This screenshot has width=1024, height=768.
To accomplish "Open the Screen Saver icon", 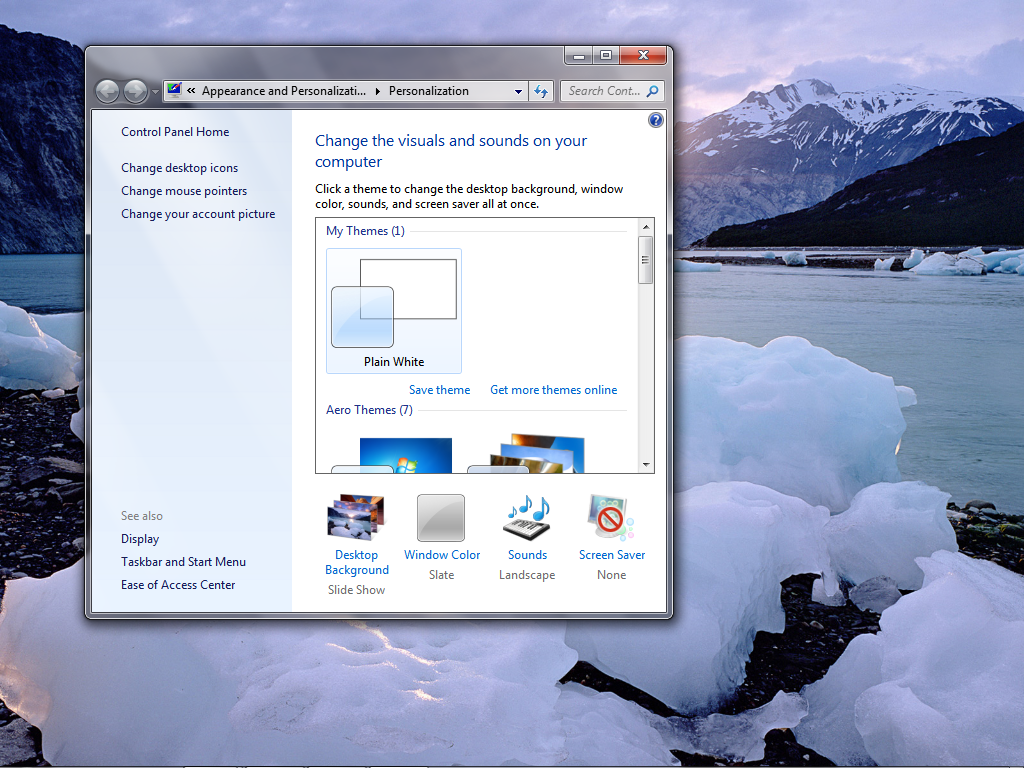I will (x=611, y=517).
